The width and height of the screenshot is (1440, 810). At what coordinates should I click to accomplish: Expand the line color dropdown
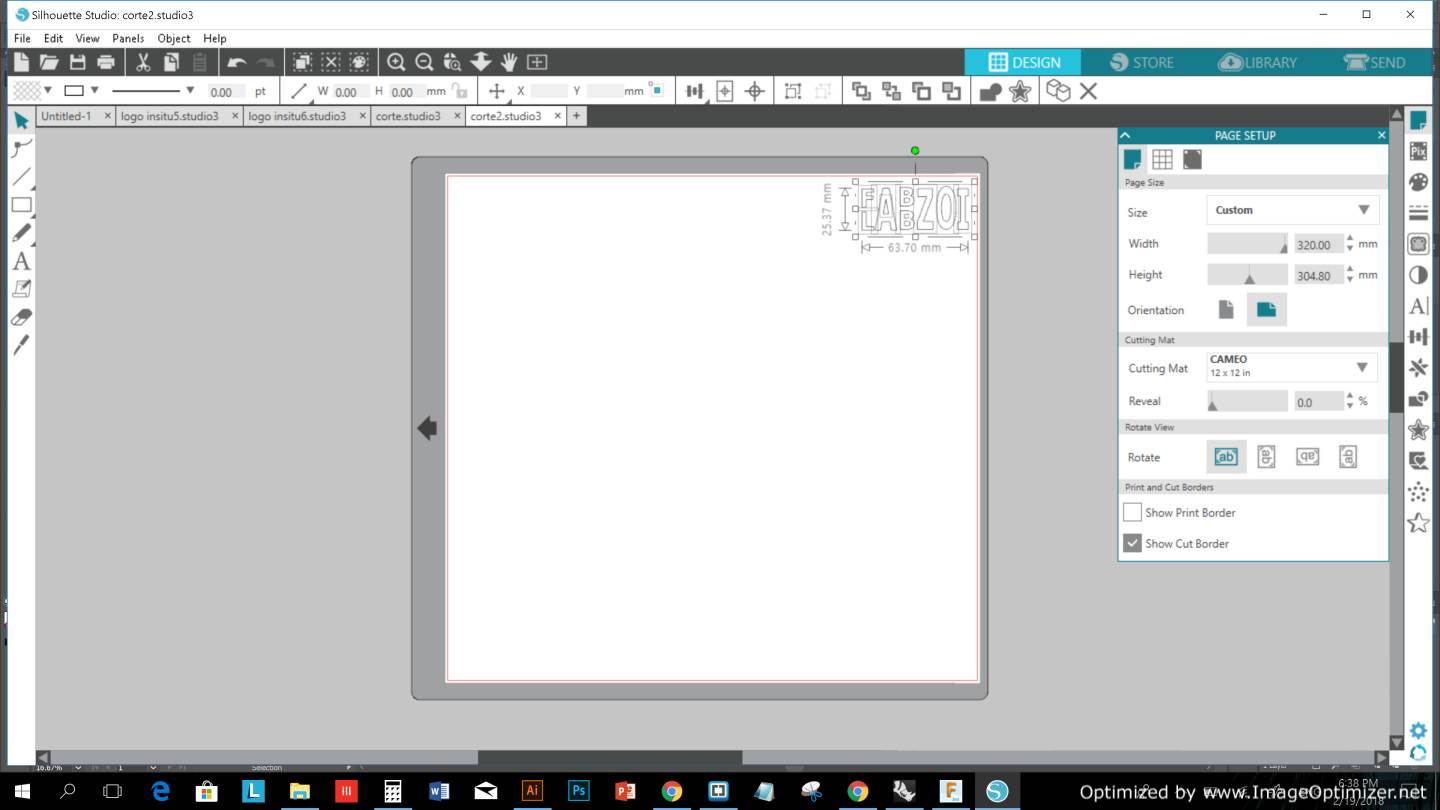(95, 91)
